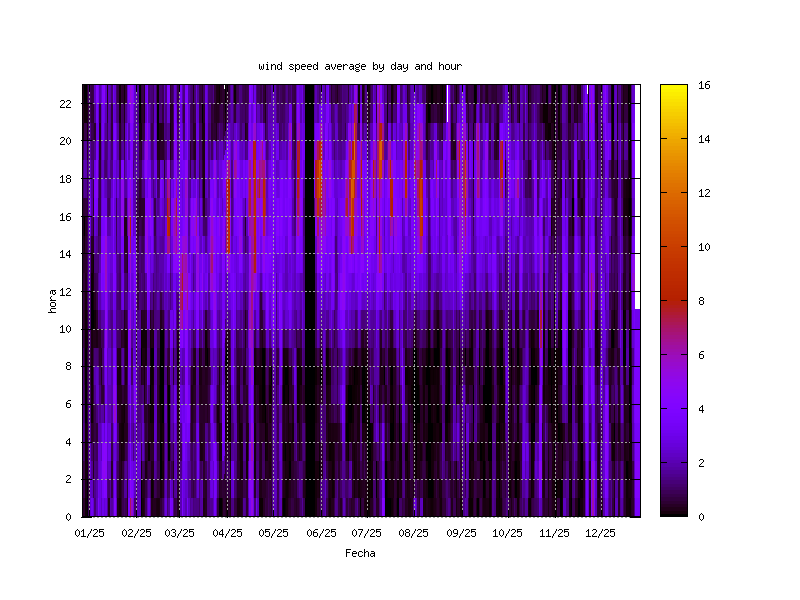This screenshot has height=600, width=800.
Task: Select the 07/25 date tick label
Action: click(x=366, y=533)
